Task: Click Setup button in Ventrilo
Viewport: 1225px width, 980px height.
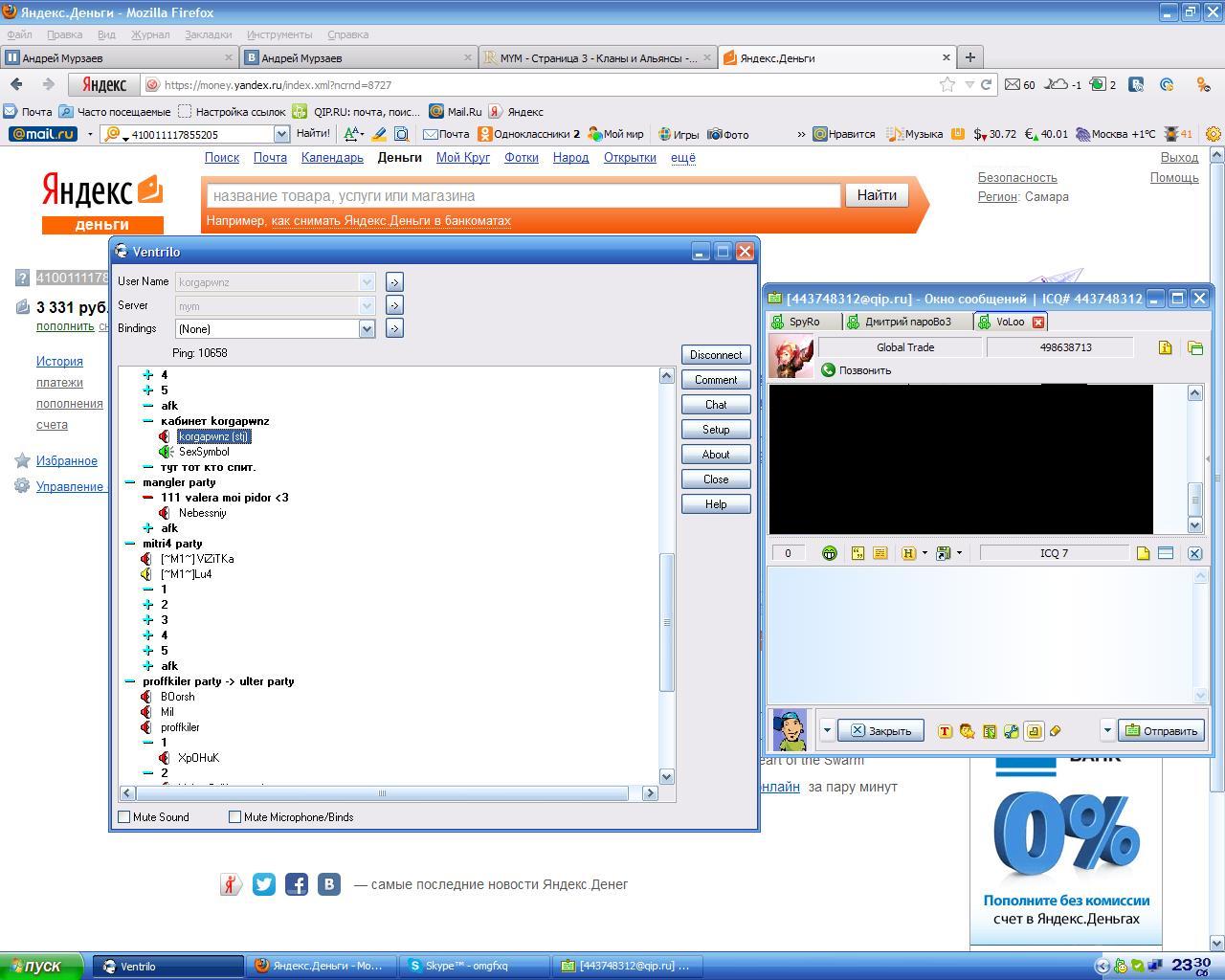Action: click(x=716, y=430)
